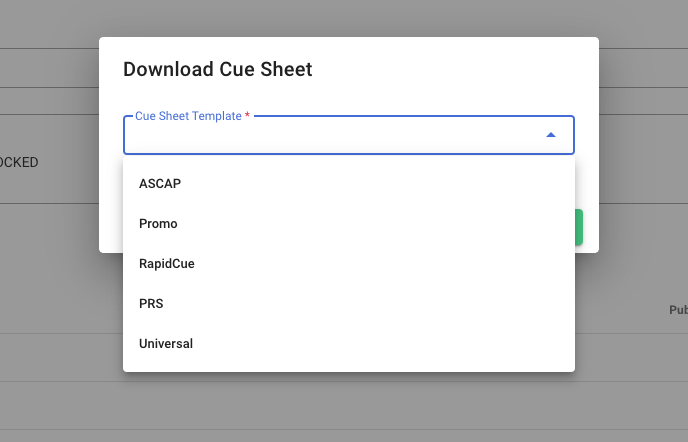Dismiss dropdown by clicking dimmed backdrop right of dialog

click(640, 150)
